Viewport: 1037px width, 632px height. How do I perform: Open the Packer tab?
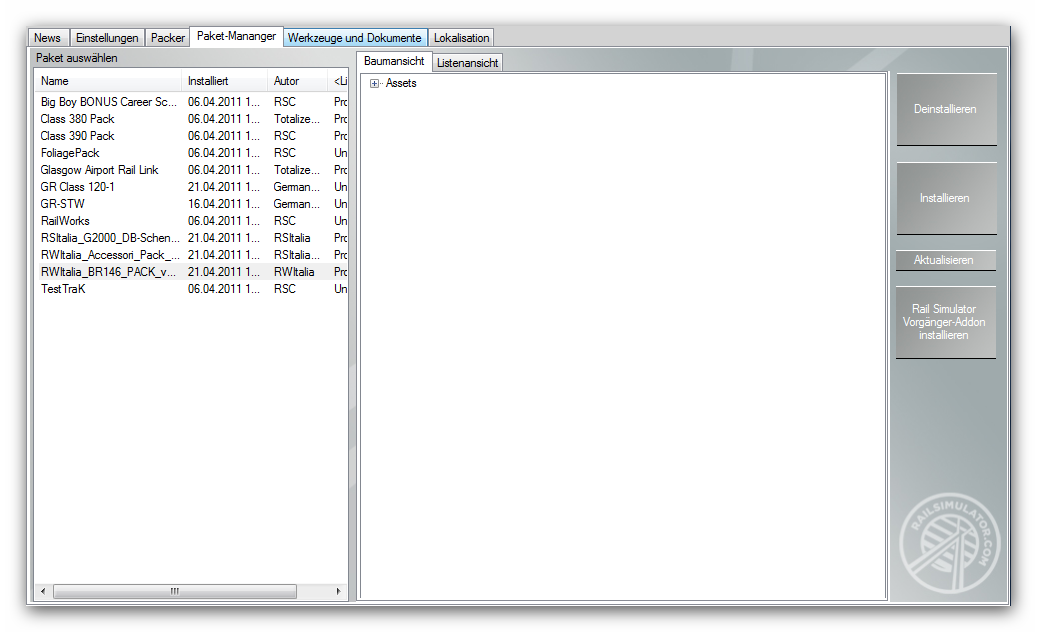tap(168, 38)
